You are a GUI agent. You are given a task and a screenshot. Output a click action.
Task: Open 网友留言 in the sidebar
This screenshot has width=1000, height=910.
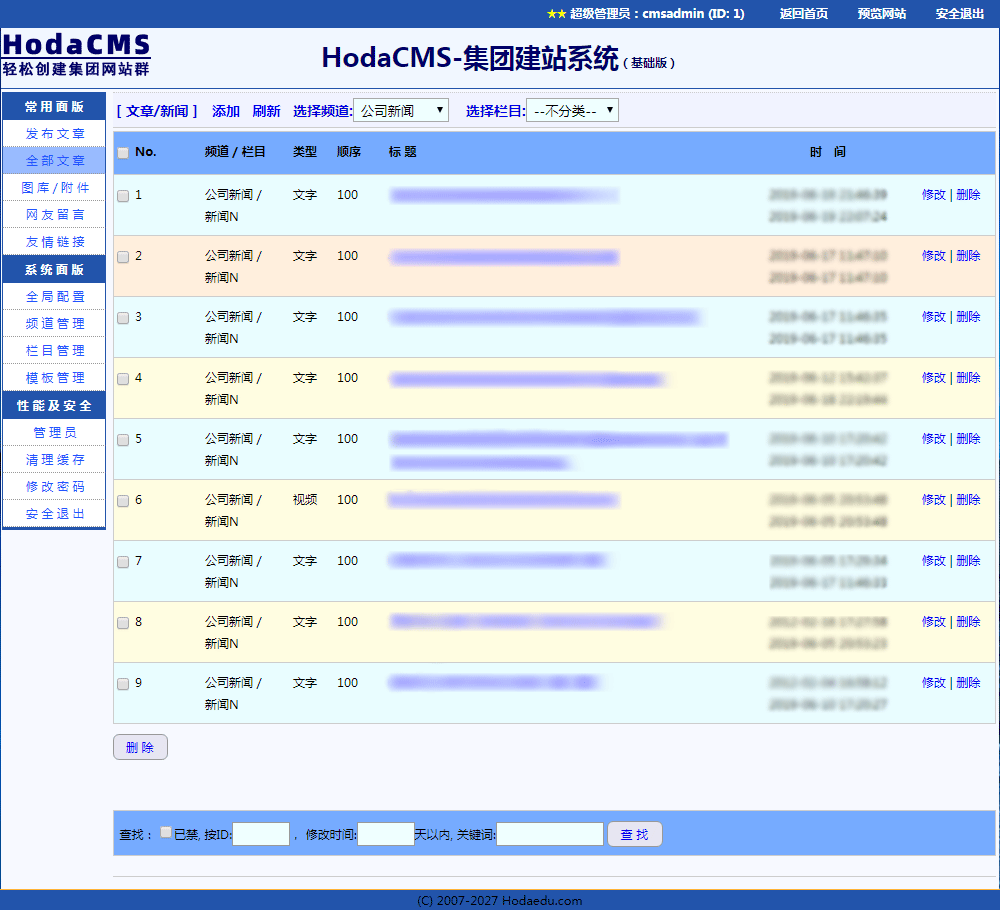[x=54, y=215]
